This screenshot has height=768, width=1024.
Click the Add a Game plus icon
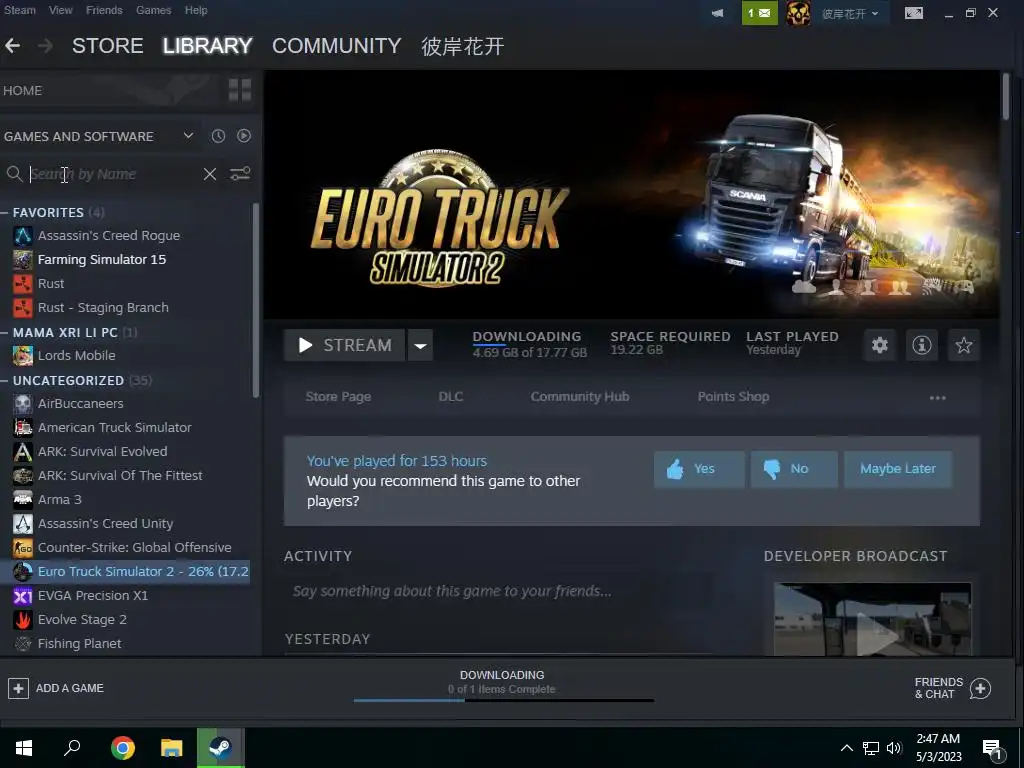pos(18,688)
